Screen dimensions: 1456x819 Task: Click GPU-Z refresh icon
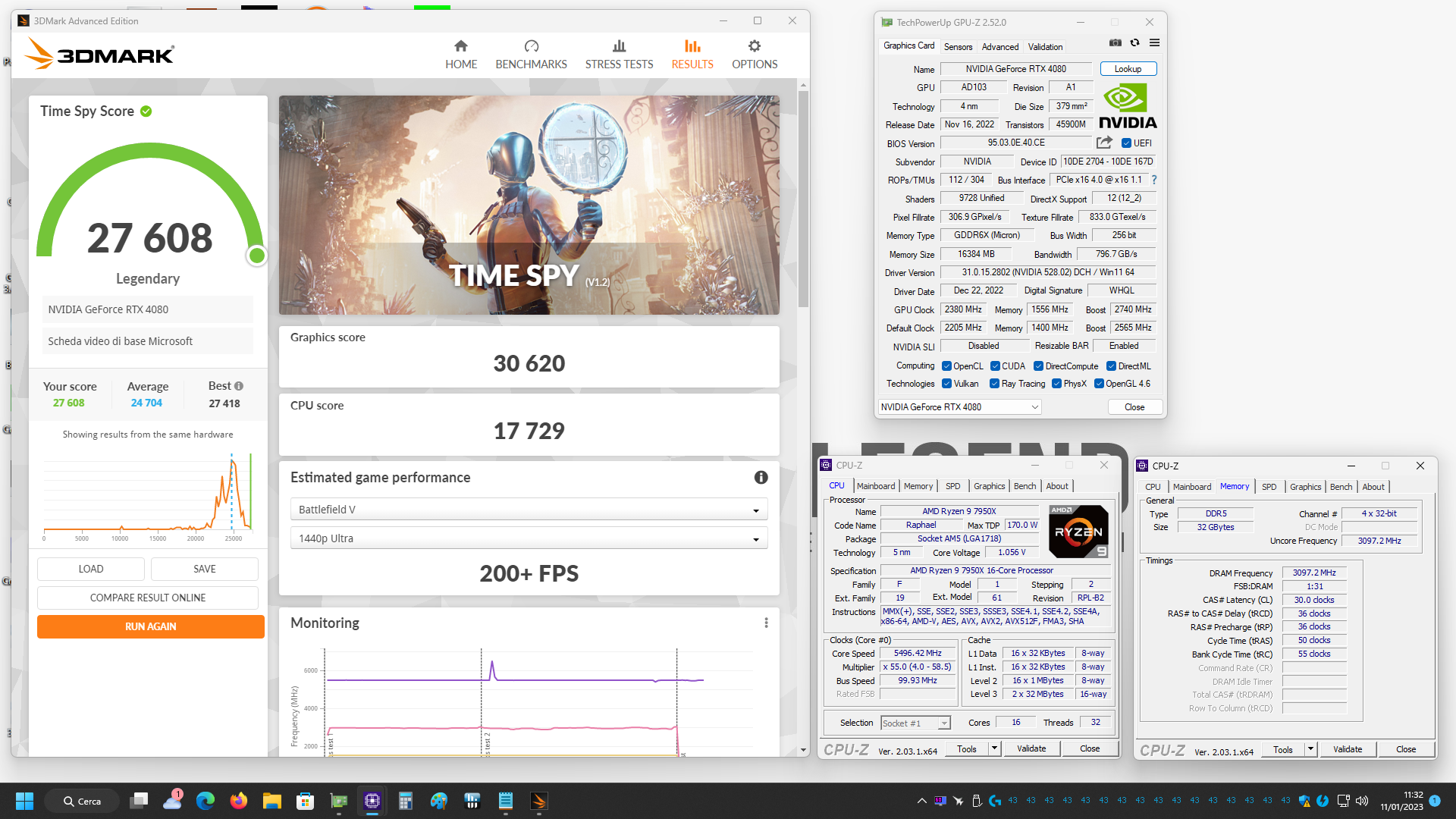coord(1134,42)
